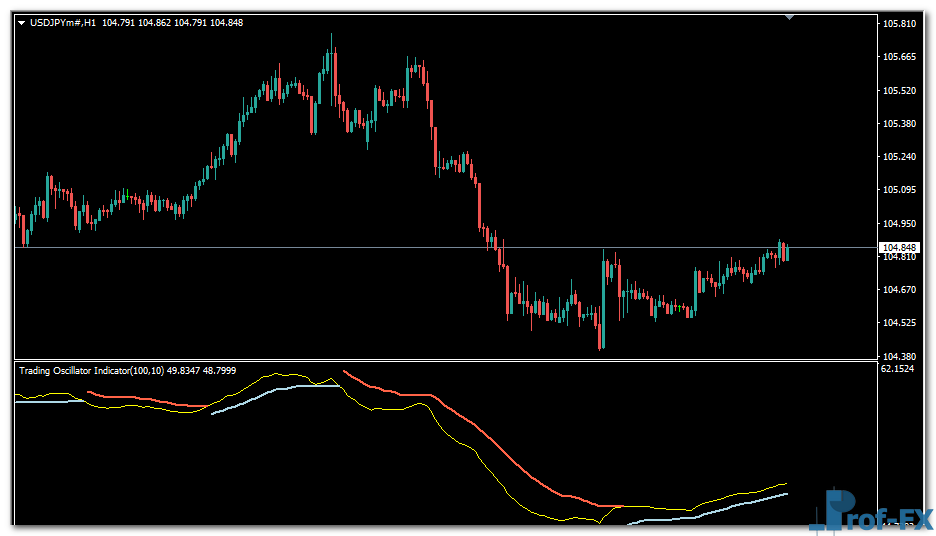Click the 105.380 value on price axis
Image resolution: width=936 pixels, height=536 pixels.
tap(899, 124)
